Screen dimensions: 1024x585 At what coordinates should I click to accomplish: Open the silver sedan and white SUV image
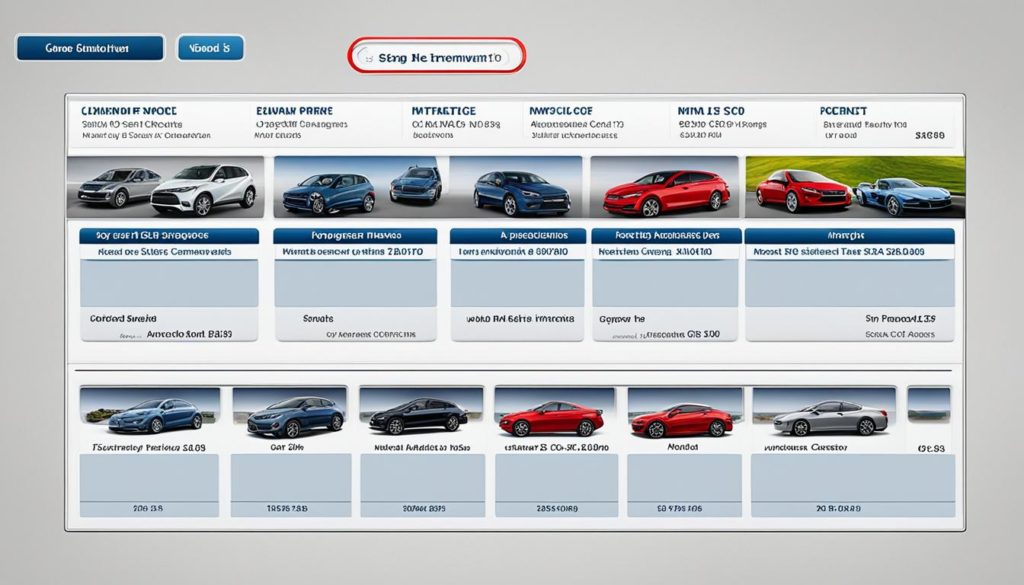click(165, 186)
